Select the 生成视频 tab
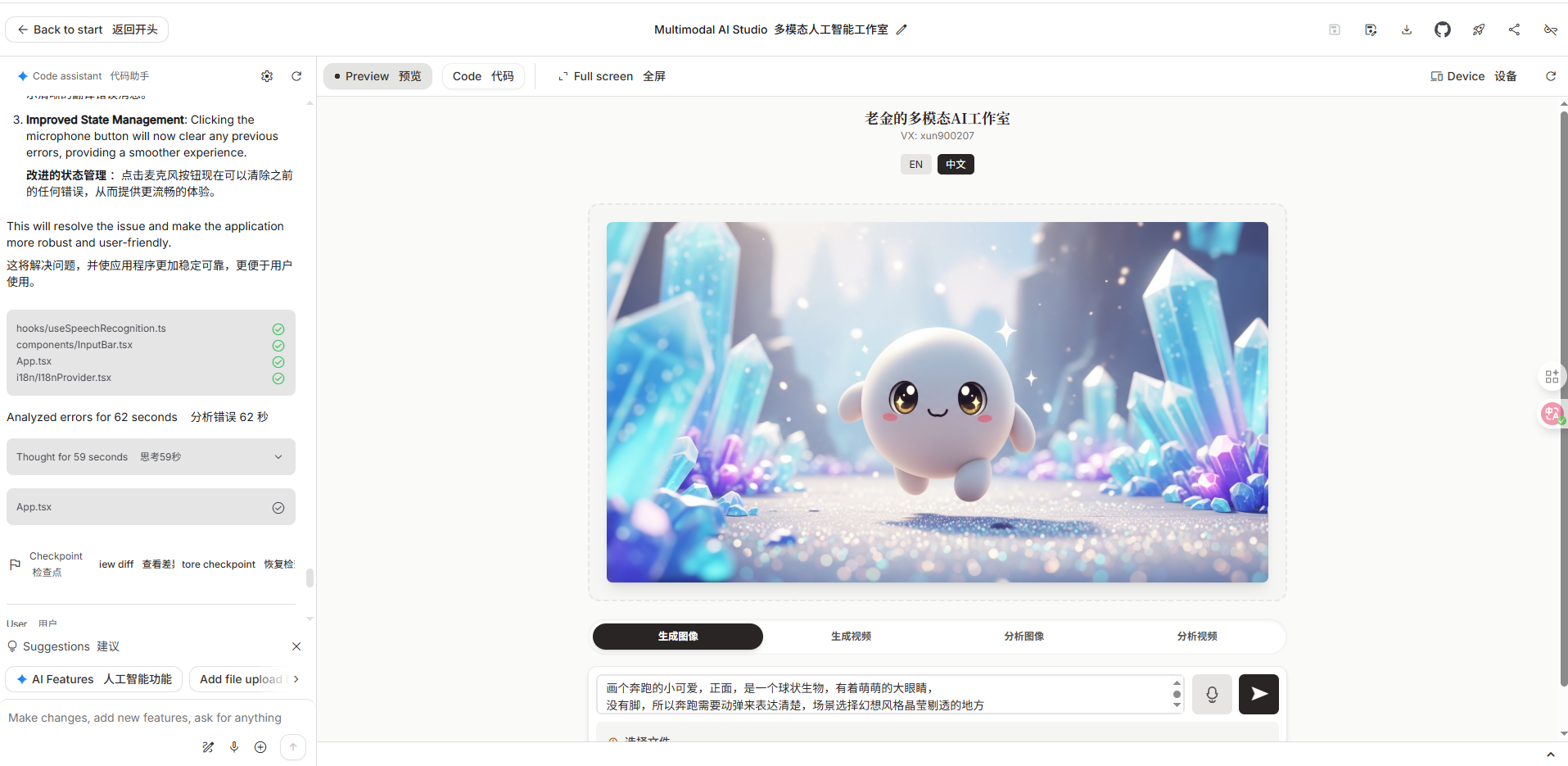The image size is (1568, 766). [851, 637]
